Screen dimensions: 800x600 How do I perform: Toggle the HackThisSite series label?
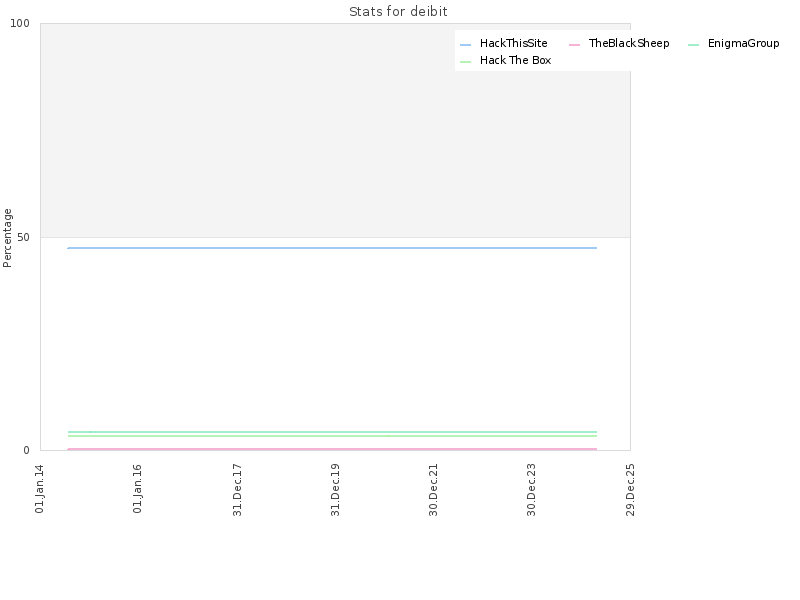[x=513, y=43]
